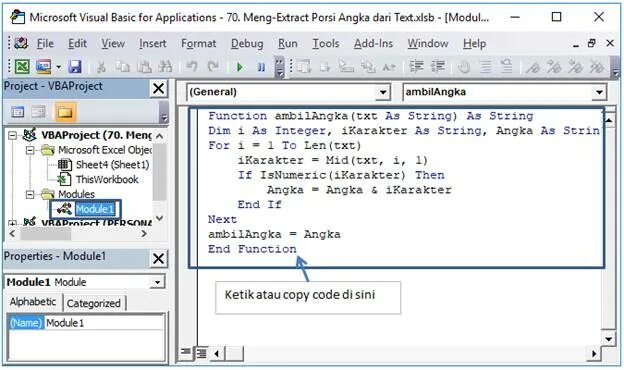Click the Undo arrow icon
Screen dimensions: 624x370
click(x=192, y=66)
